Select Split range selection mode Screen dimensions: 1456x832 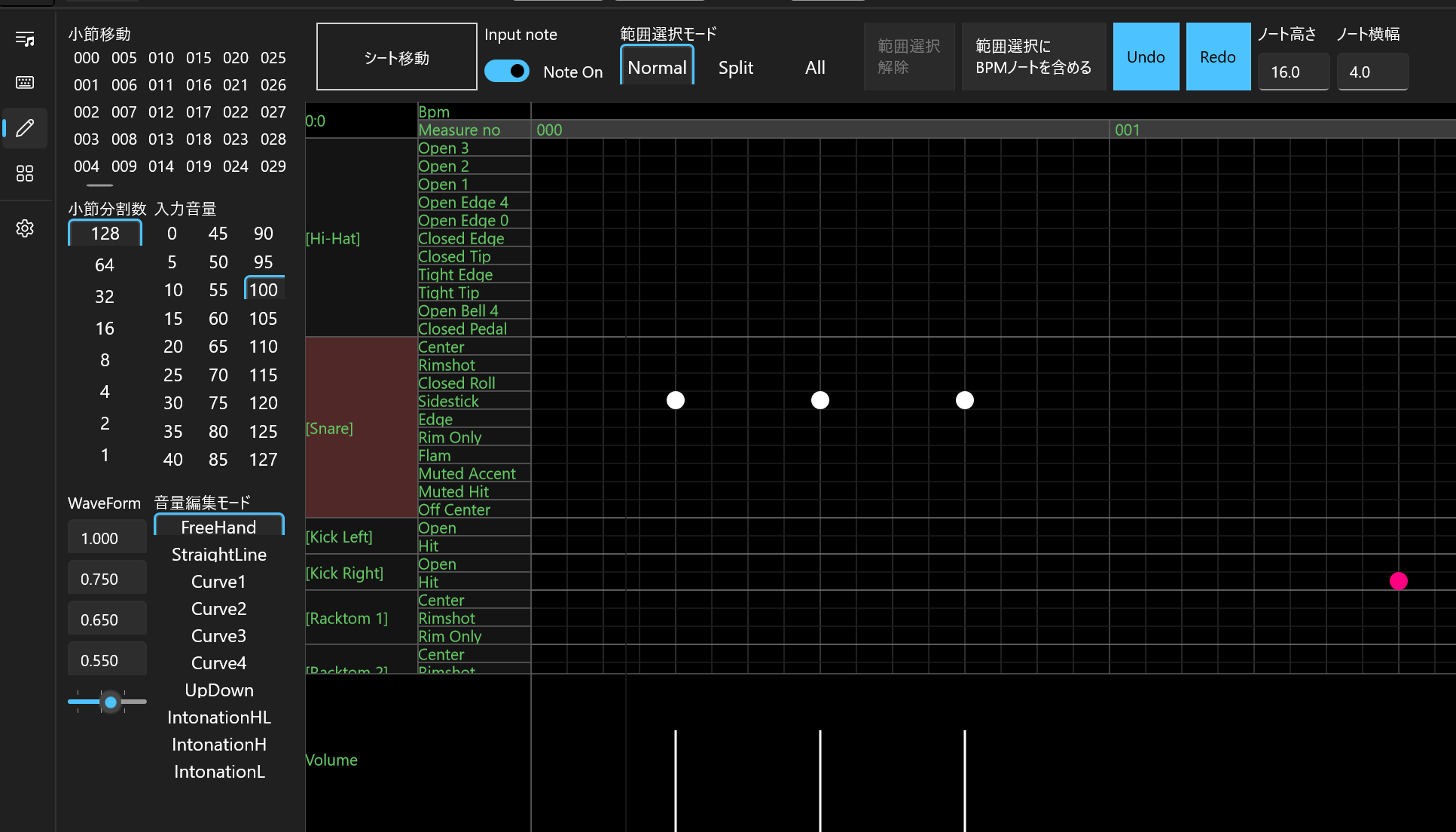[x=736, y=68]
